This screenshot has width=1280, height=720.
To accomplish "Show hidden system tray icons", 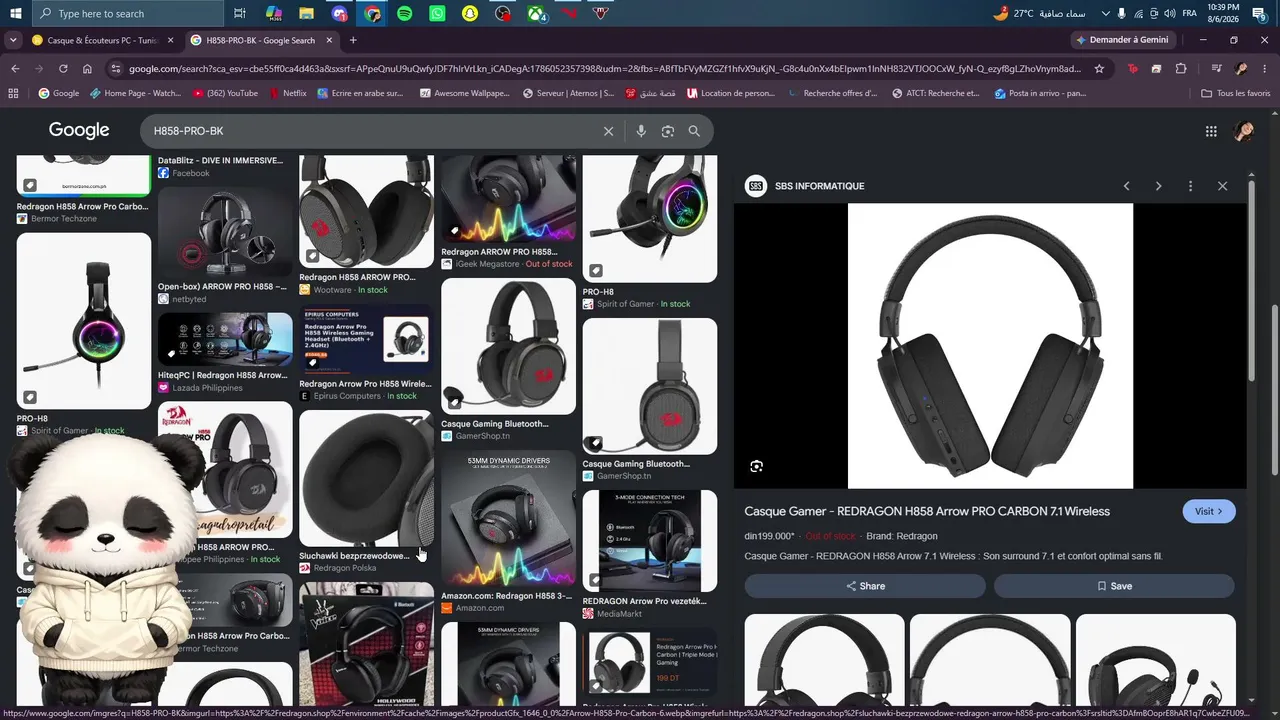I will (x=1105, y=13).
